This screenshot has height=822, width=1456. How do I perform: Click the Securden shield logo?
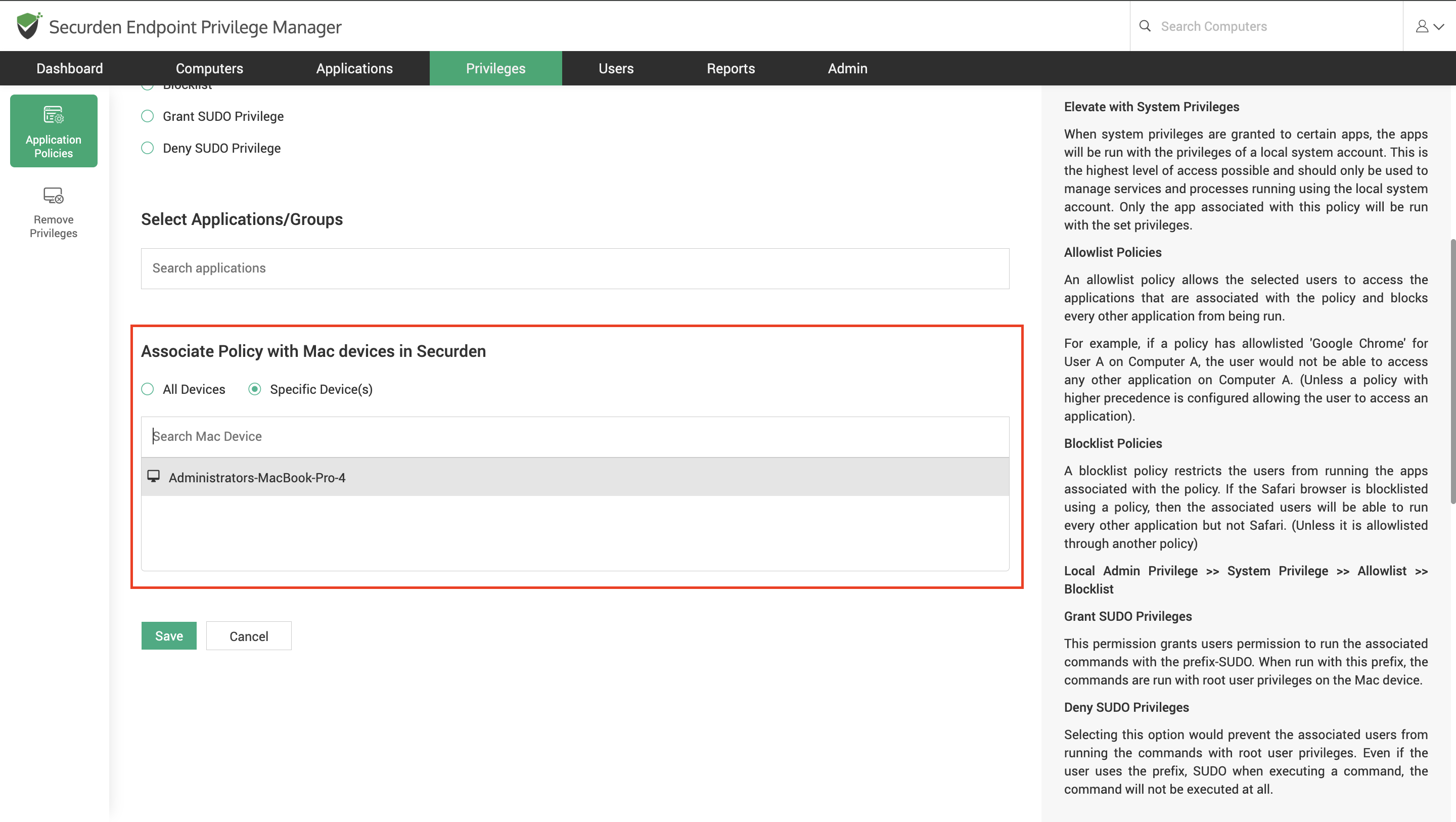tap(28, 26)
